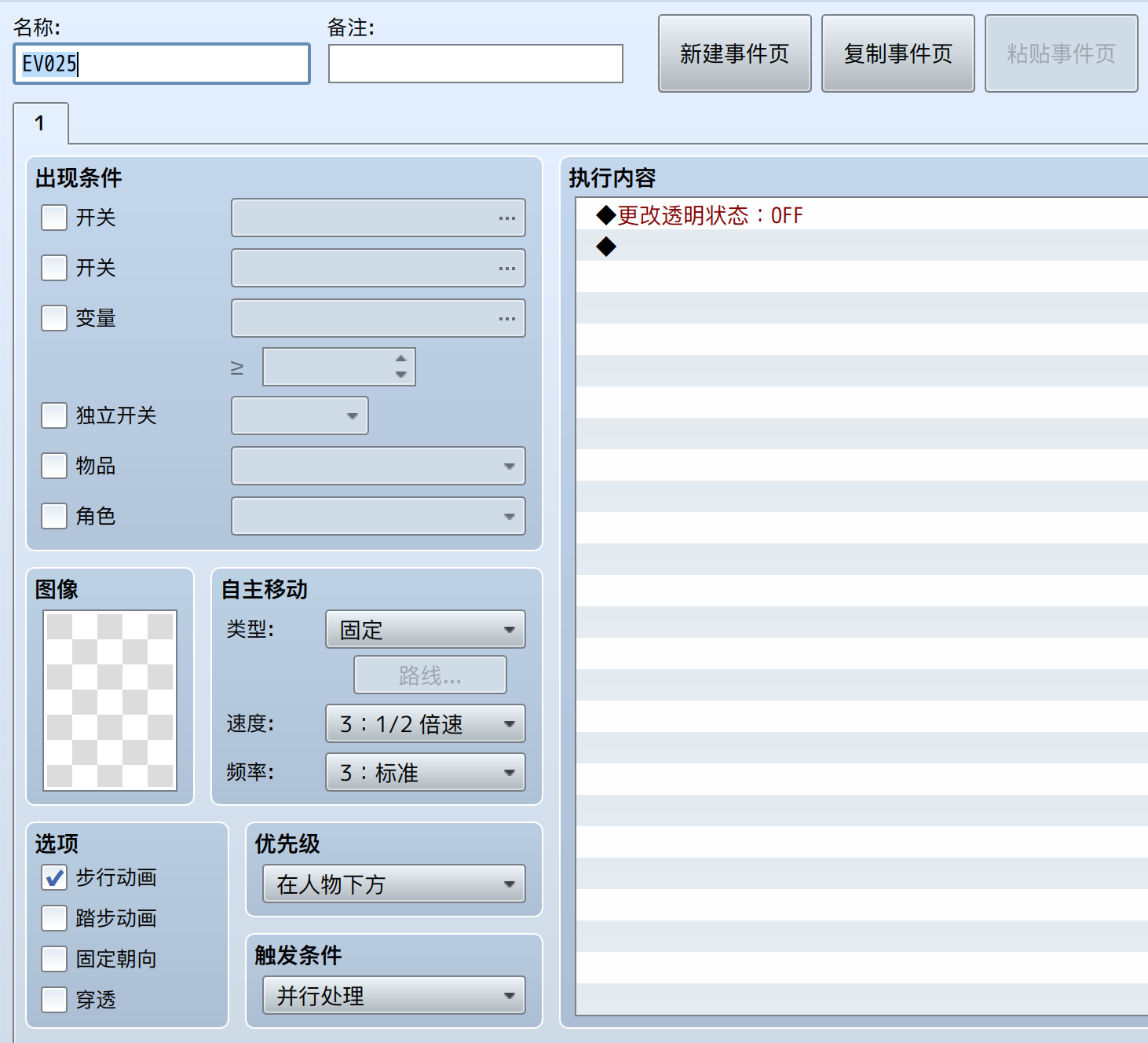Open the 速度 dropdown showing 1/2 倍速
Image resolution: width=1148 pixels, height=1043 pixels.
426,723
